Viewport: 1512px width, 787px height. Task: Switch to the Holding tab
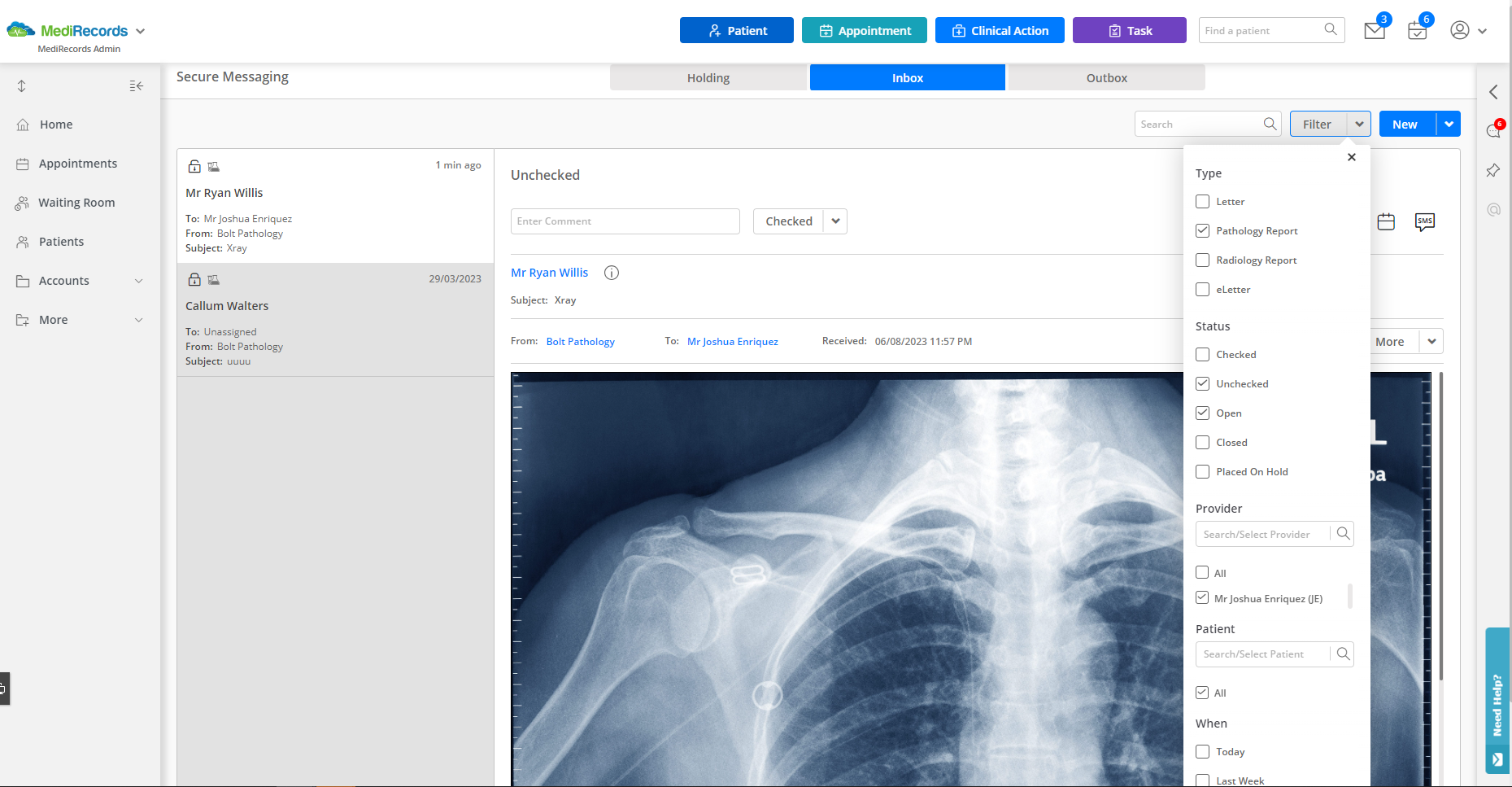coord(708,78)
